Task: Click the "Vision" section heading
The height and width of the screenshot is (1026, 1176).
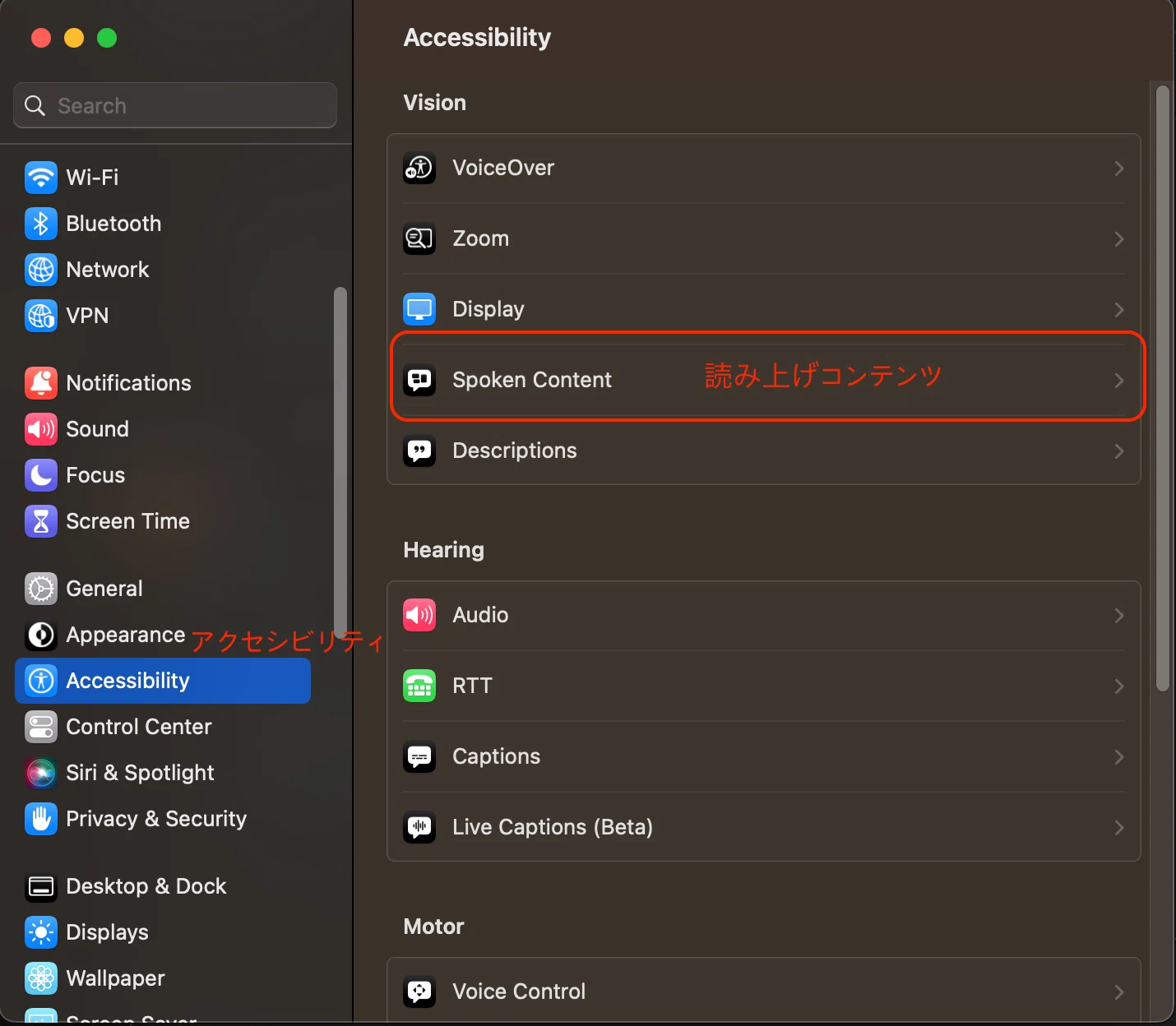Action: pyautogui.click(x=435, y=103)
